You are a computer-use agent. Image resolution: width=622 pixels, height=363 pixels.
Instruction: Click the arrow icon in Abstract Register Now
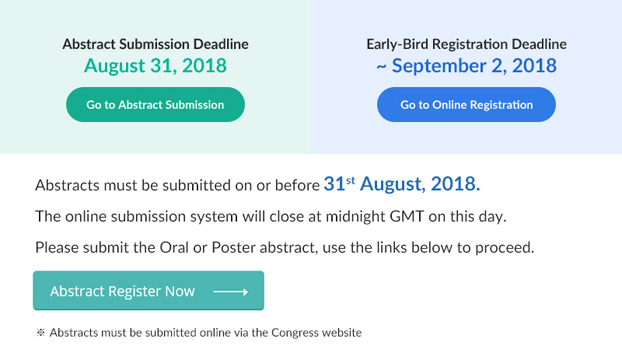[230, 292]
